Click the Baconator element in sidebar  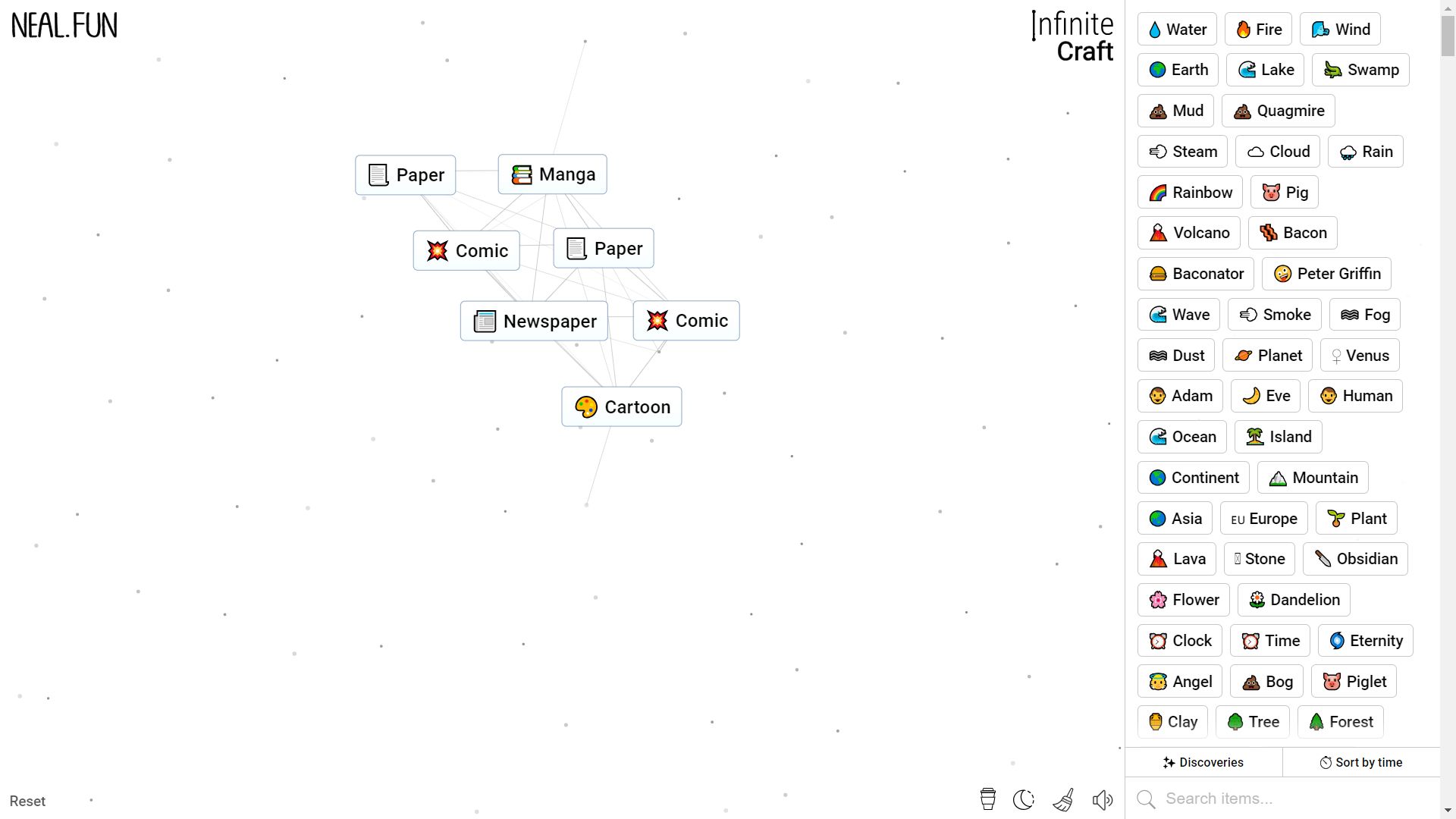pyautogui.click(x=1196, y=273)
